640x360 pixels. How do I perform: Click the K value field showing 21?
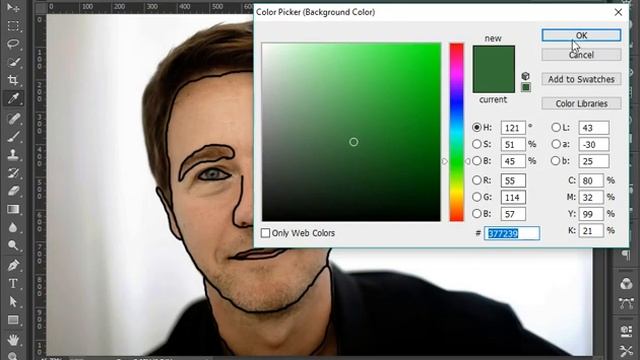click(x=591, y=231)
